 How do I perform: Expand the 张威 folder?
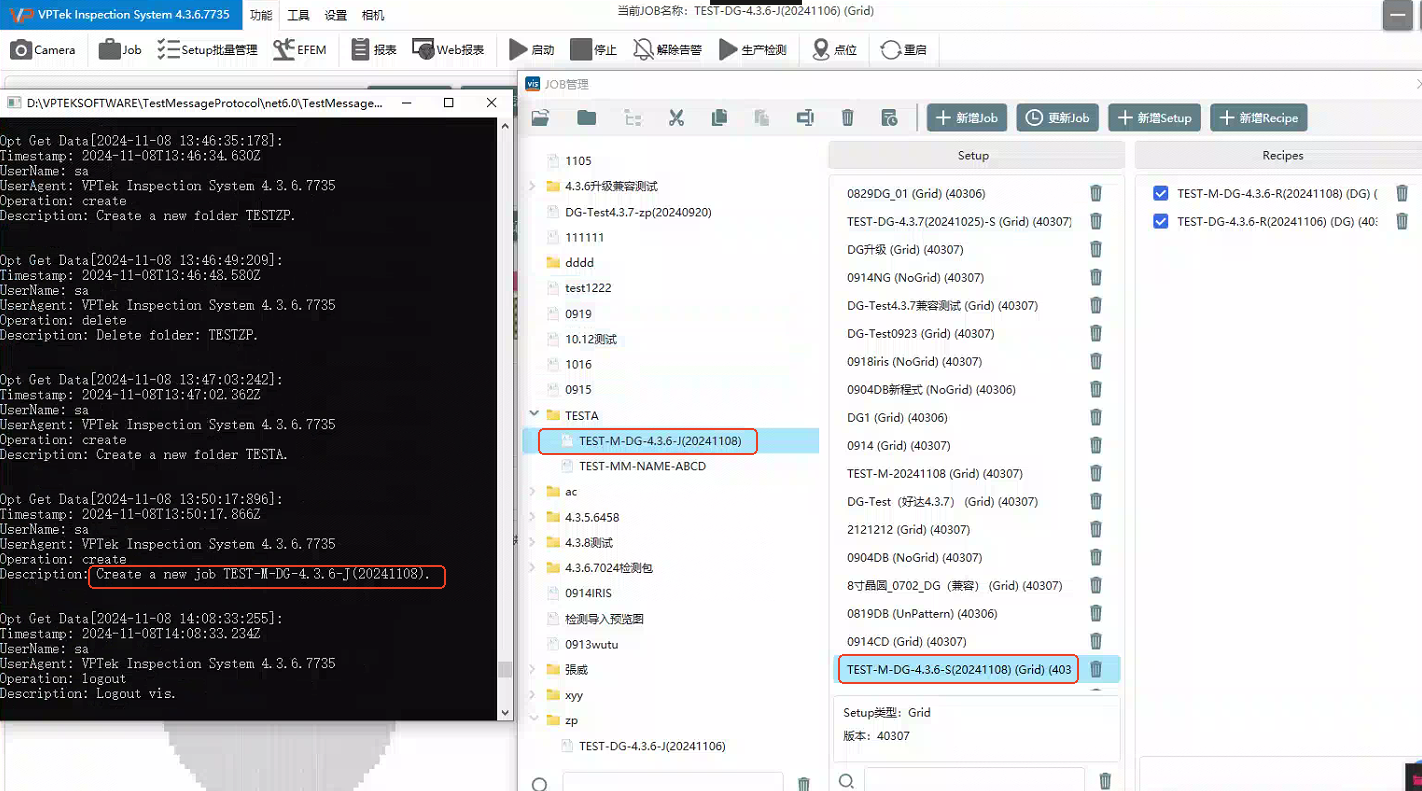pyautogui.click(x=533, y=669)
